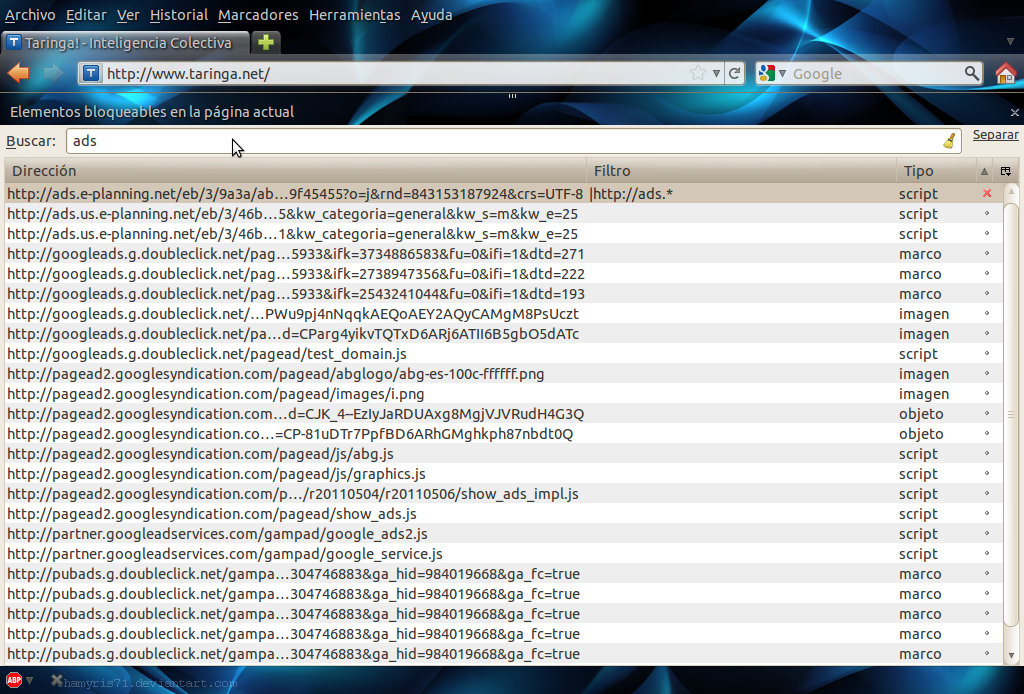Select the googleads row ending dtd=271

click(504, 254)
